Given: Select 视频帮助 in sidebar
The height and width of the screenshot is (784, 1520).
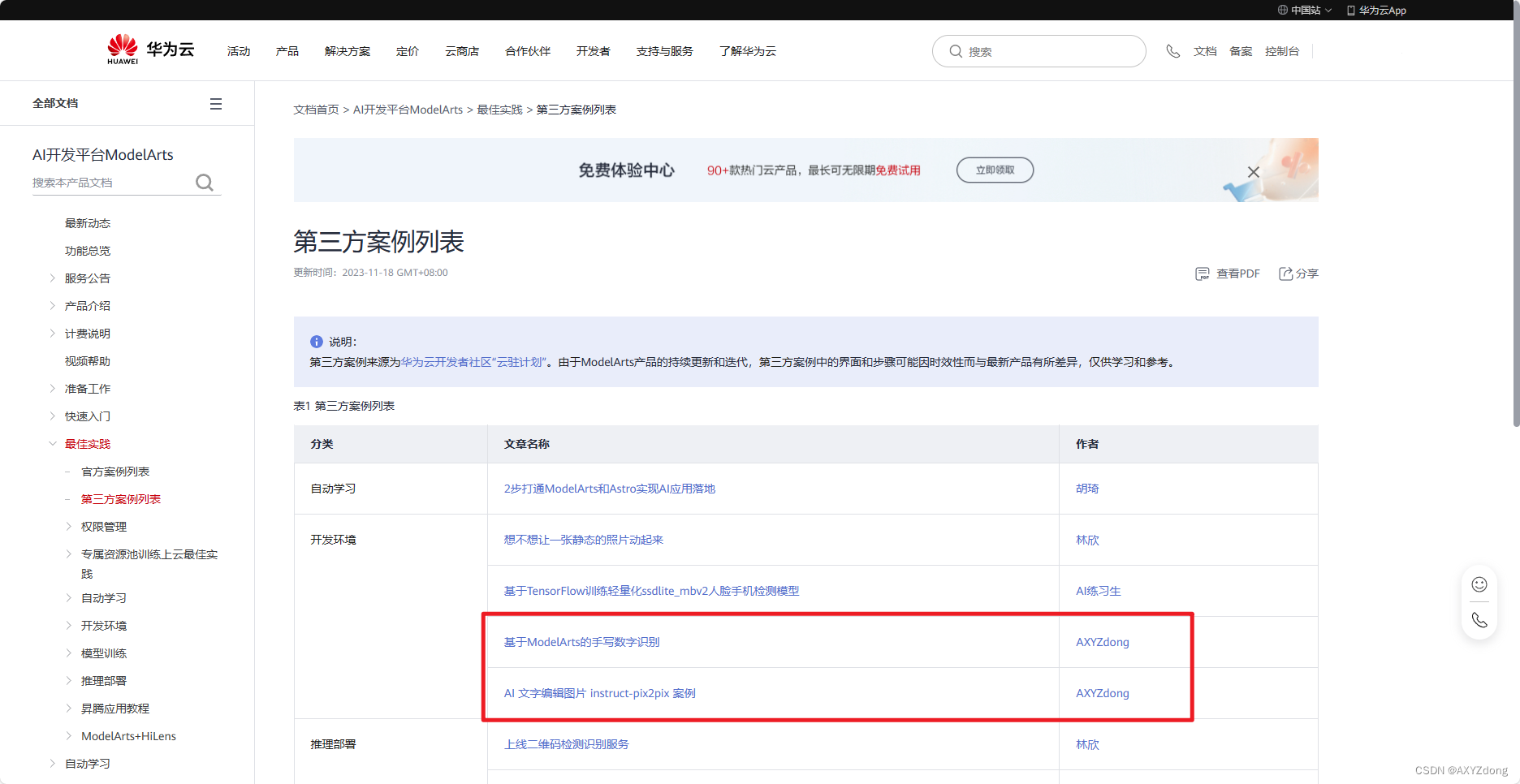Looking at the screenshot, I should point(88,361).
